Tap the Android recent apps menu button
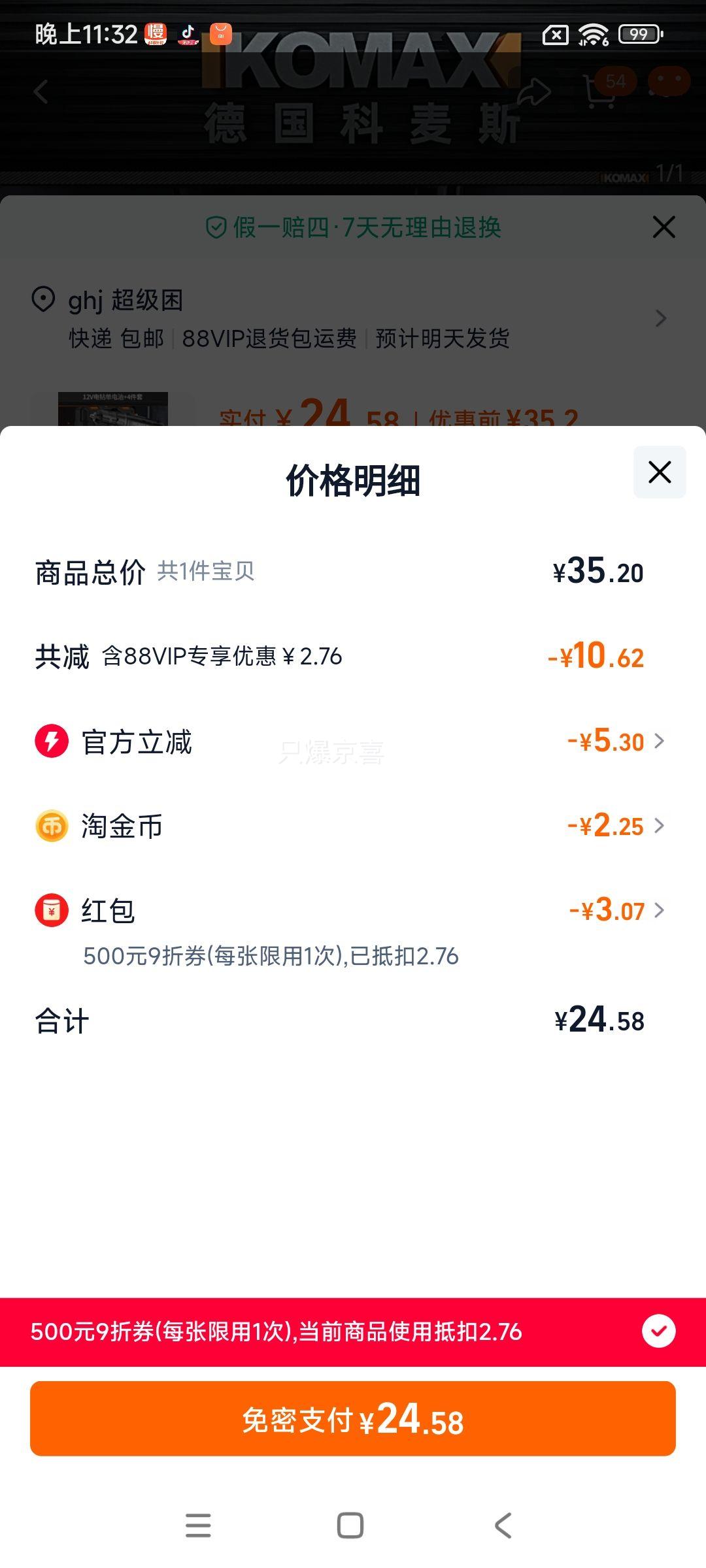This screenshot has width=706, height=1568. 198,1526
